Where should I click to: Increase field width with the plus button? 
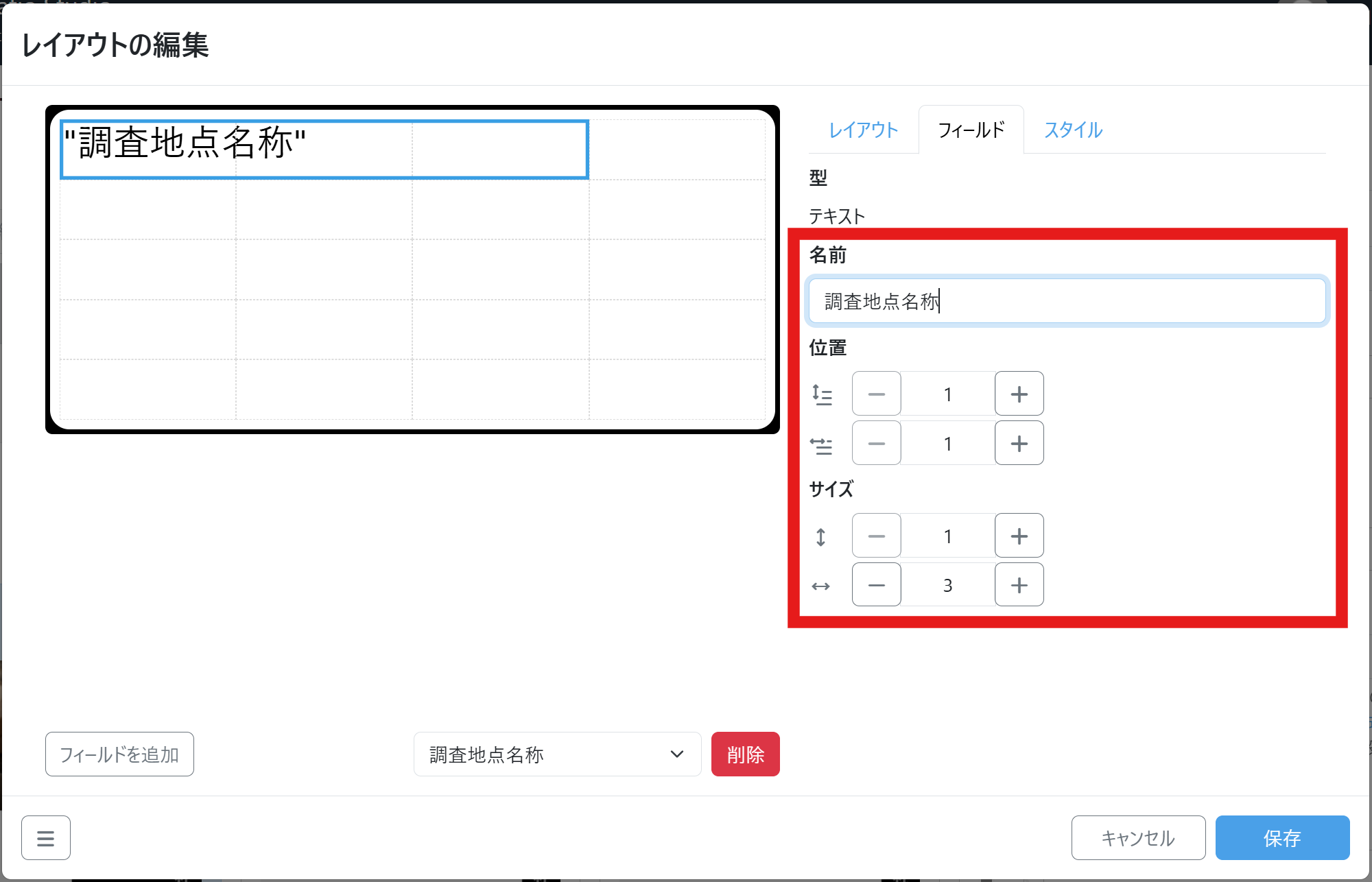click(x=1019, y=585)
